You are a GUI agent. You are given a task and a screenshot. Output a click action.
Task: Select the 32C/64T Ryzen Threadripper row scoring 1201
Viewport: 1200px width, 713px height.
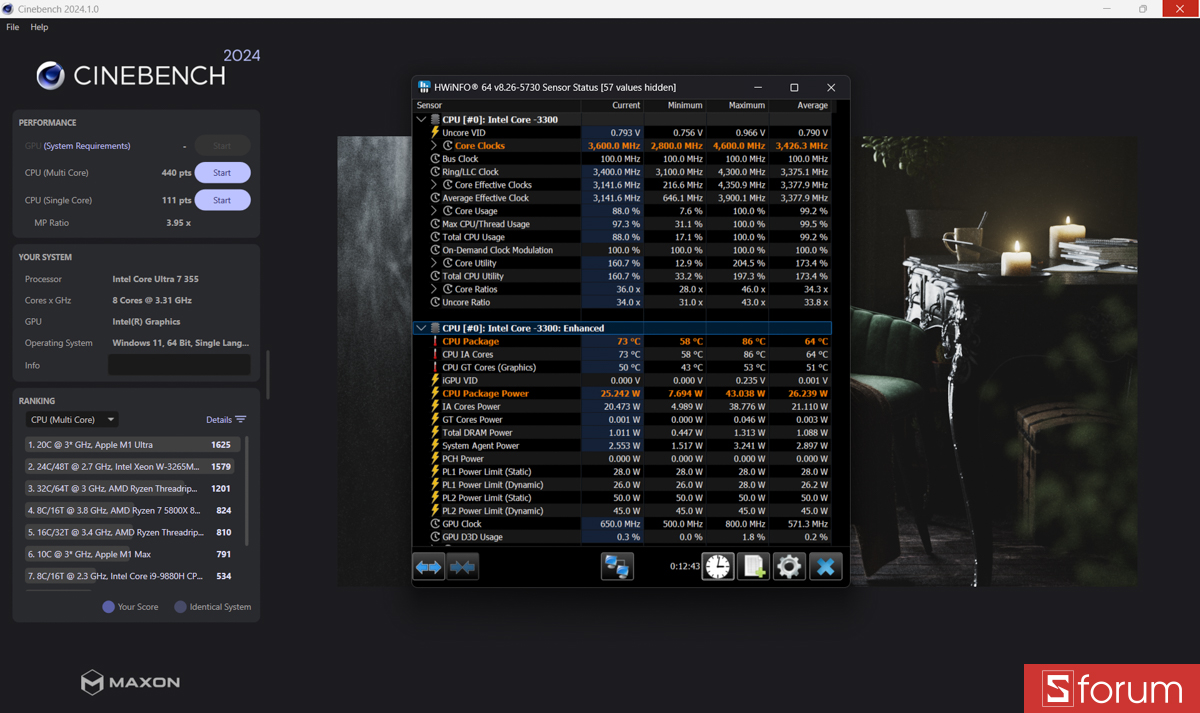tap(133, 488)
